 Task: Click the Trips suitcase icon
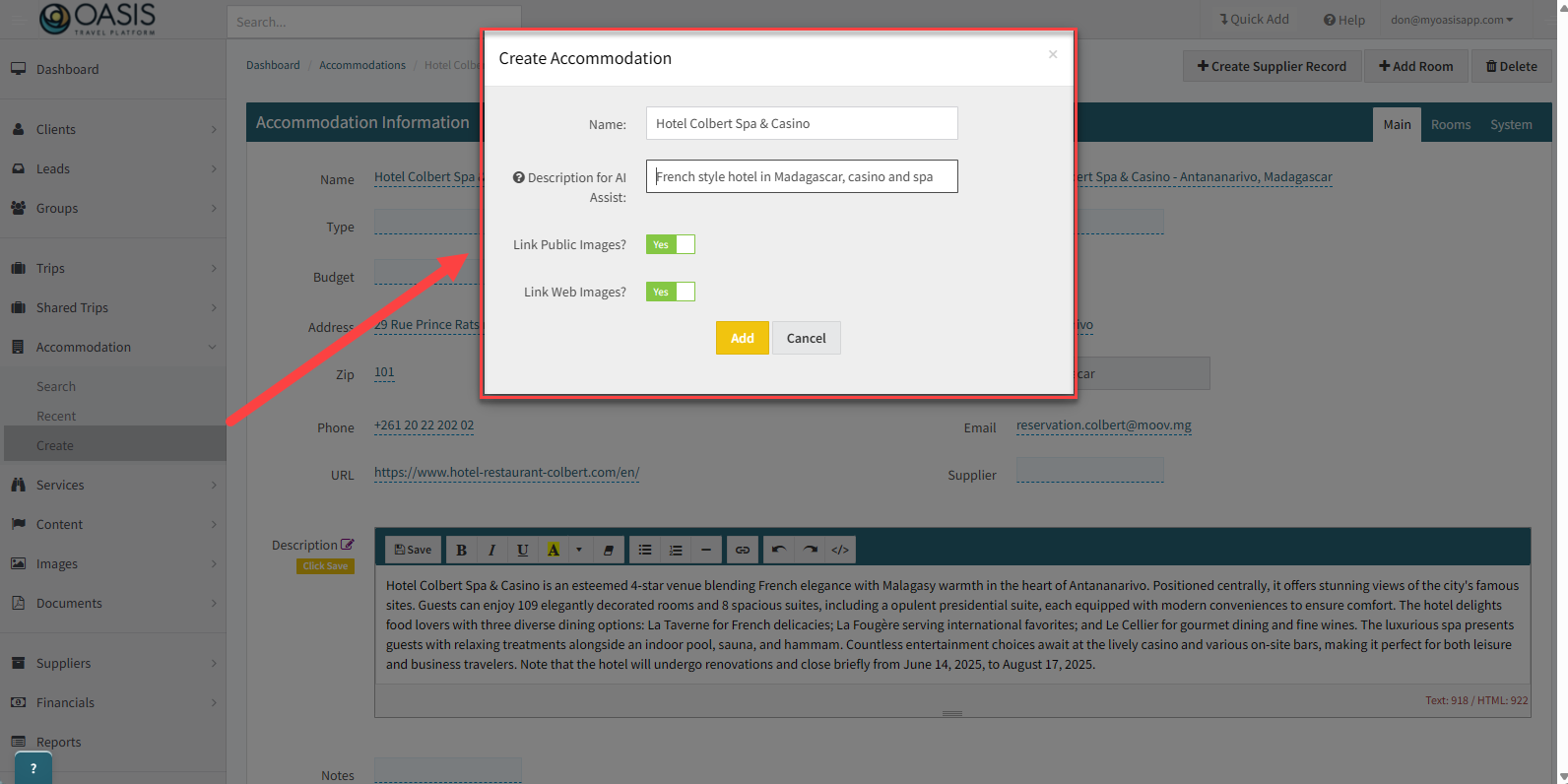(x=18, y=268)
